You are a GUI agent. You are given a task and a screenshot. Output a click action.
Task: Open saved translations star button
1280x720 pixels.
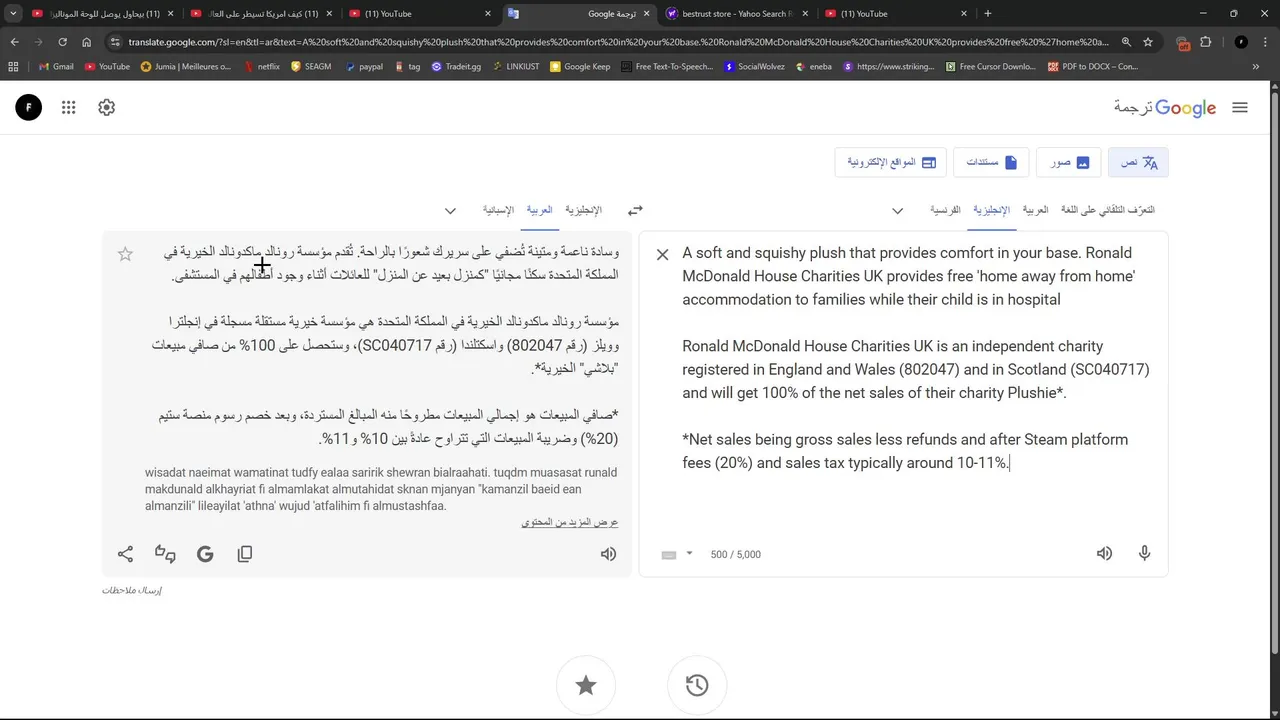(x=586, y=685)
